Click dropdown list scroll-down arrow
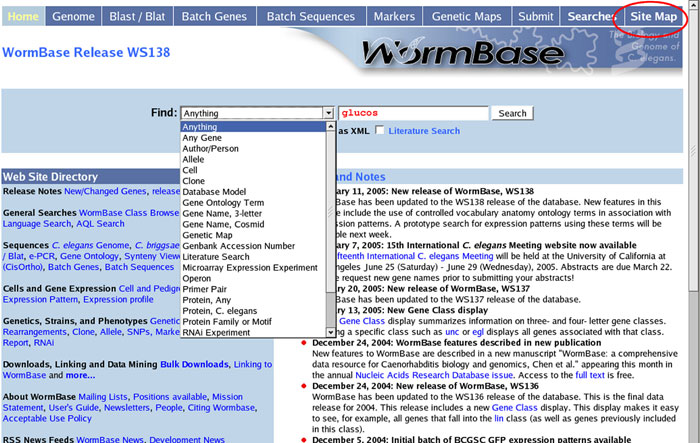The height and width of the screenshot is (443, 700). 331,332
